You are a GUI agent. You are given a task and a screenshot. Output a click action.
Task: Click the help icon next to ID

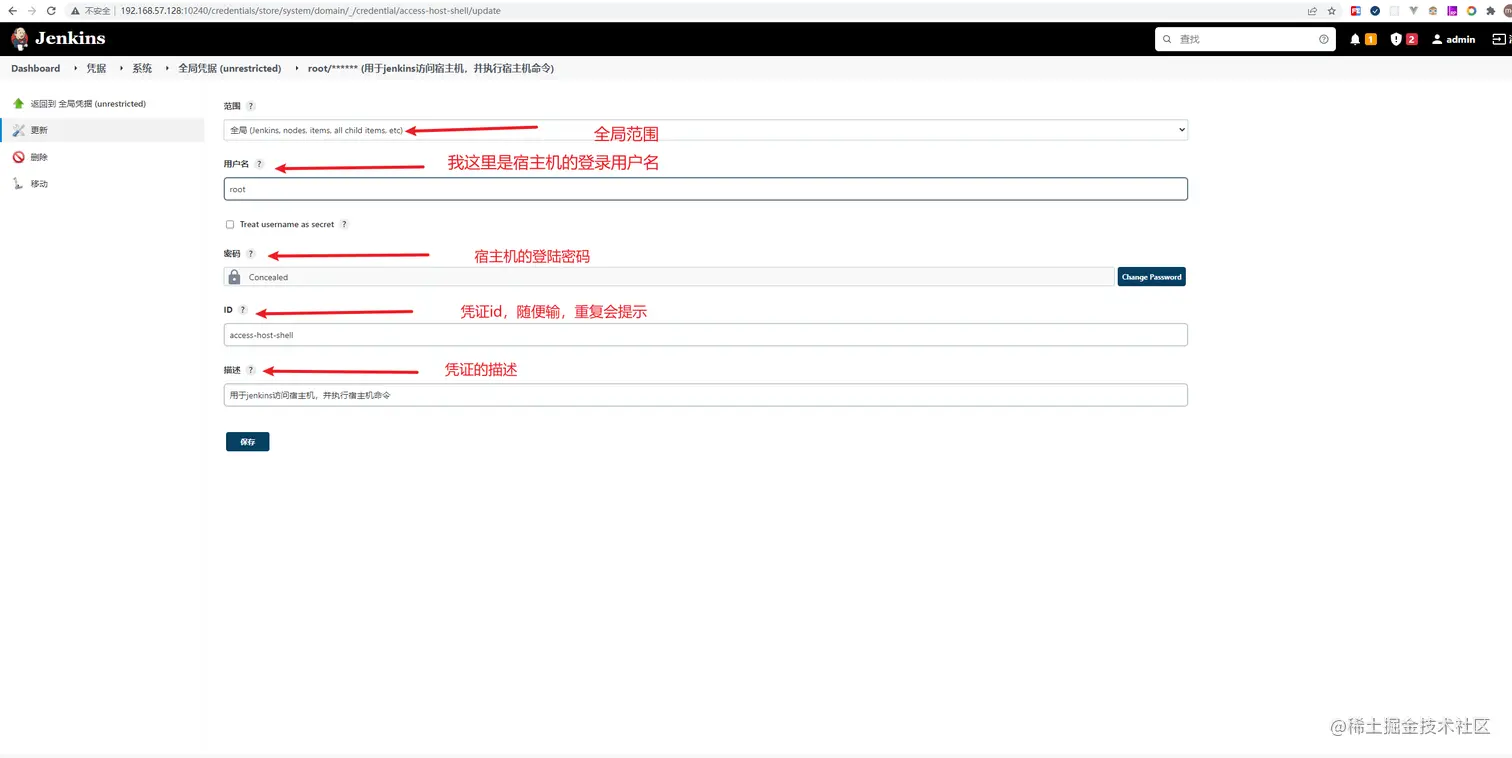pyautogui.click(x=243, y=310)
